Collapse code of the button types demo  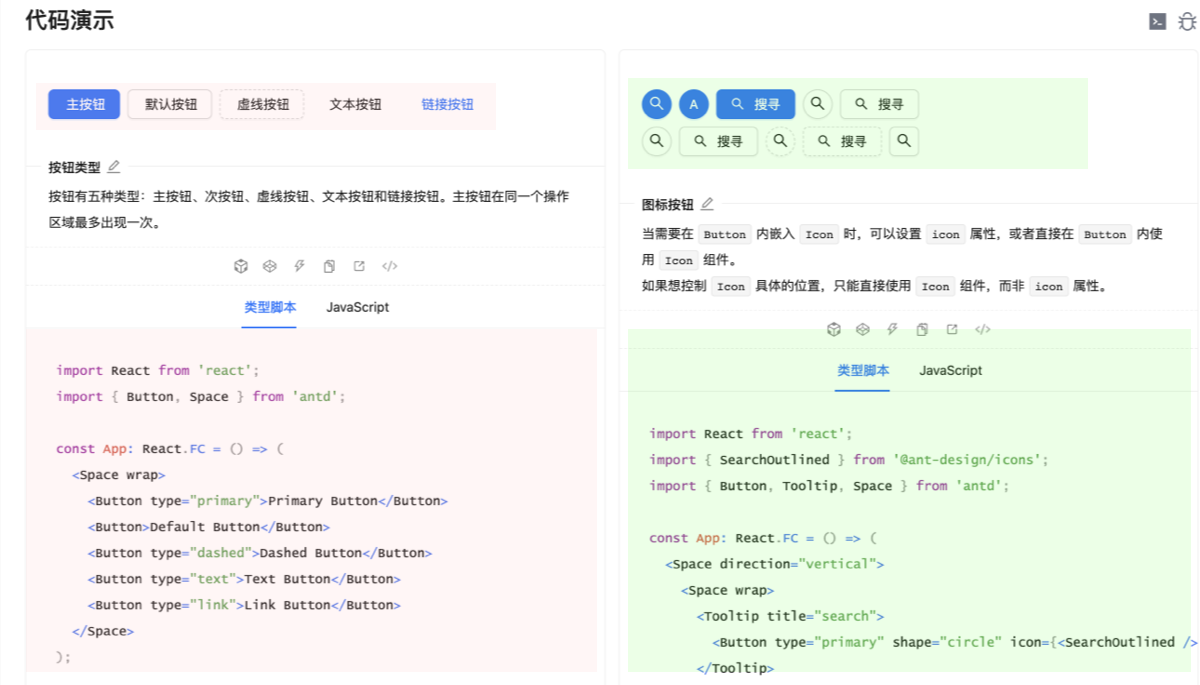(390, 266)
